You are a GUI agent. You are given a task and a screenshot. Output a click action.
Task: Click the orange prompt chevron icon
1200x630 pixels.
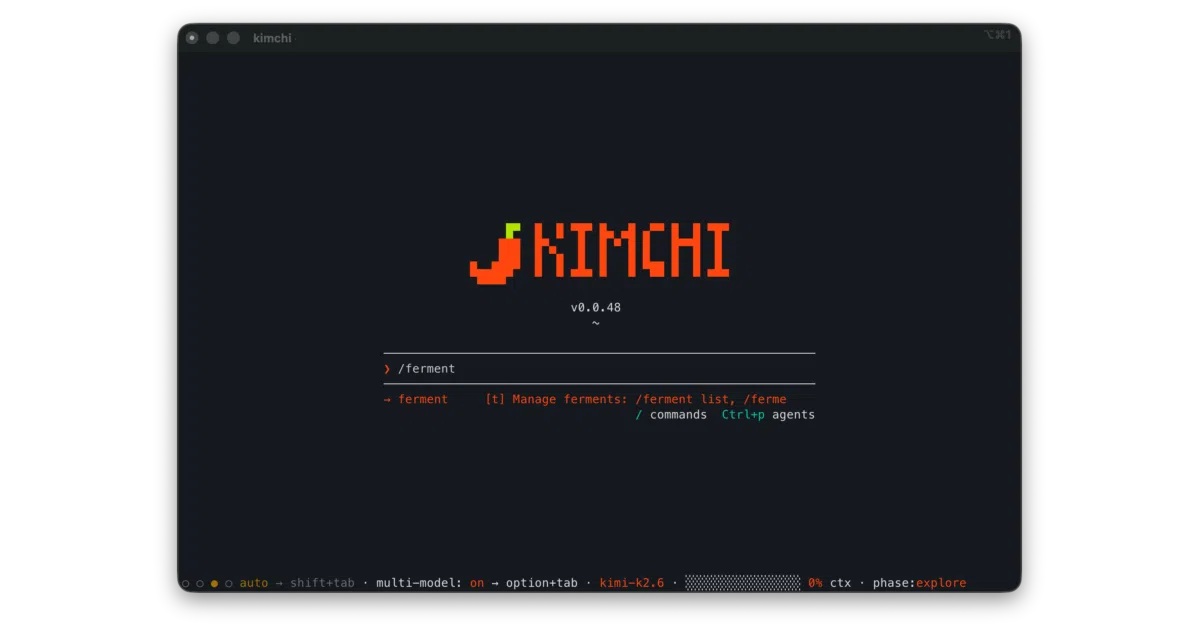(387, 369)
